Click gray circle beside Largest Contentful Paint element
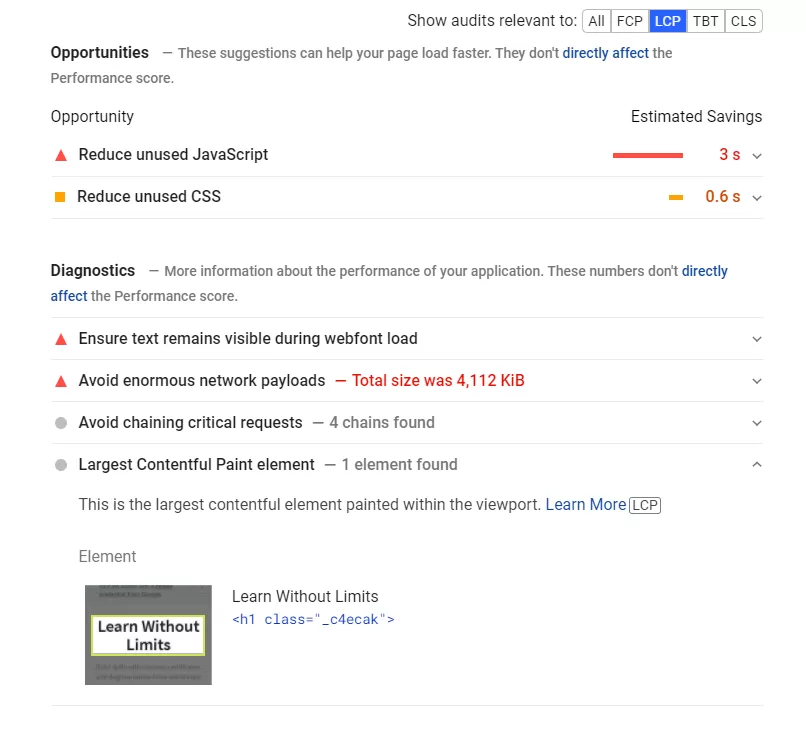Viewport: 806px width, 742px height. click(61, 465)
